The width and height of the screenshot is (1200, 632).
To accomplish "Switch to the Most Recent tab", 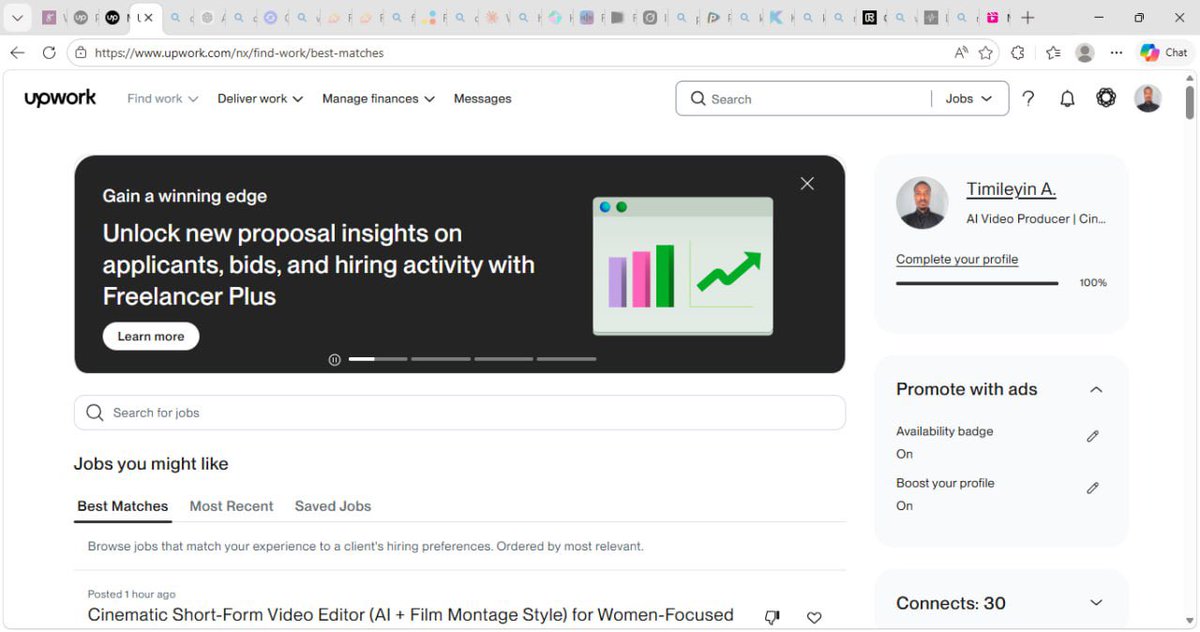I will 231,506.
